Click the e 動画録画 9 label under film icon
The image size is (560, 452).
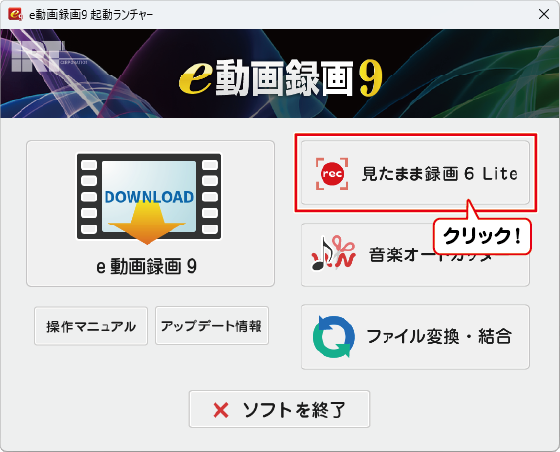coord(146,266)
